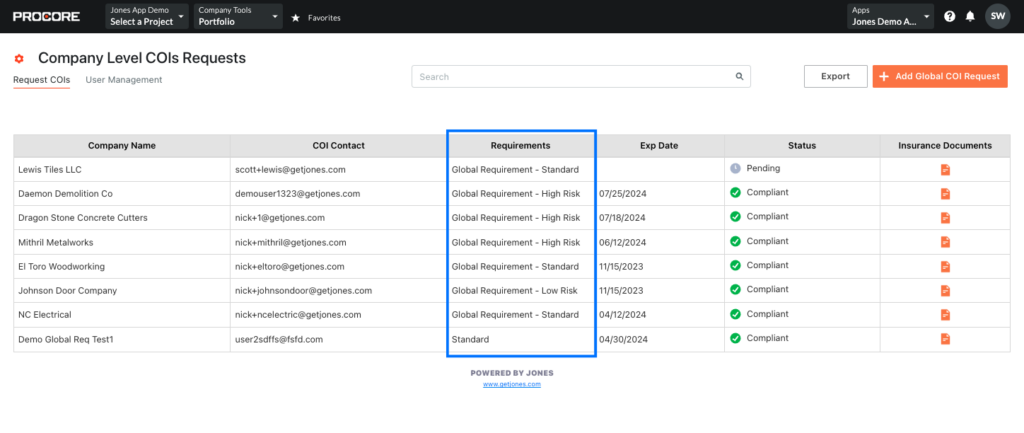This screenshot has height=433, width=1024.
Task: Click the Requirements column header
Action: pos(520,146)
